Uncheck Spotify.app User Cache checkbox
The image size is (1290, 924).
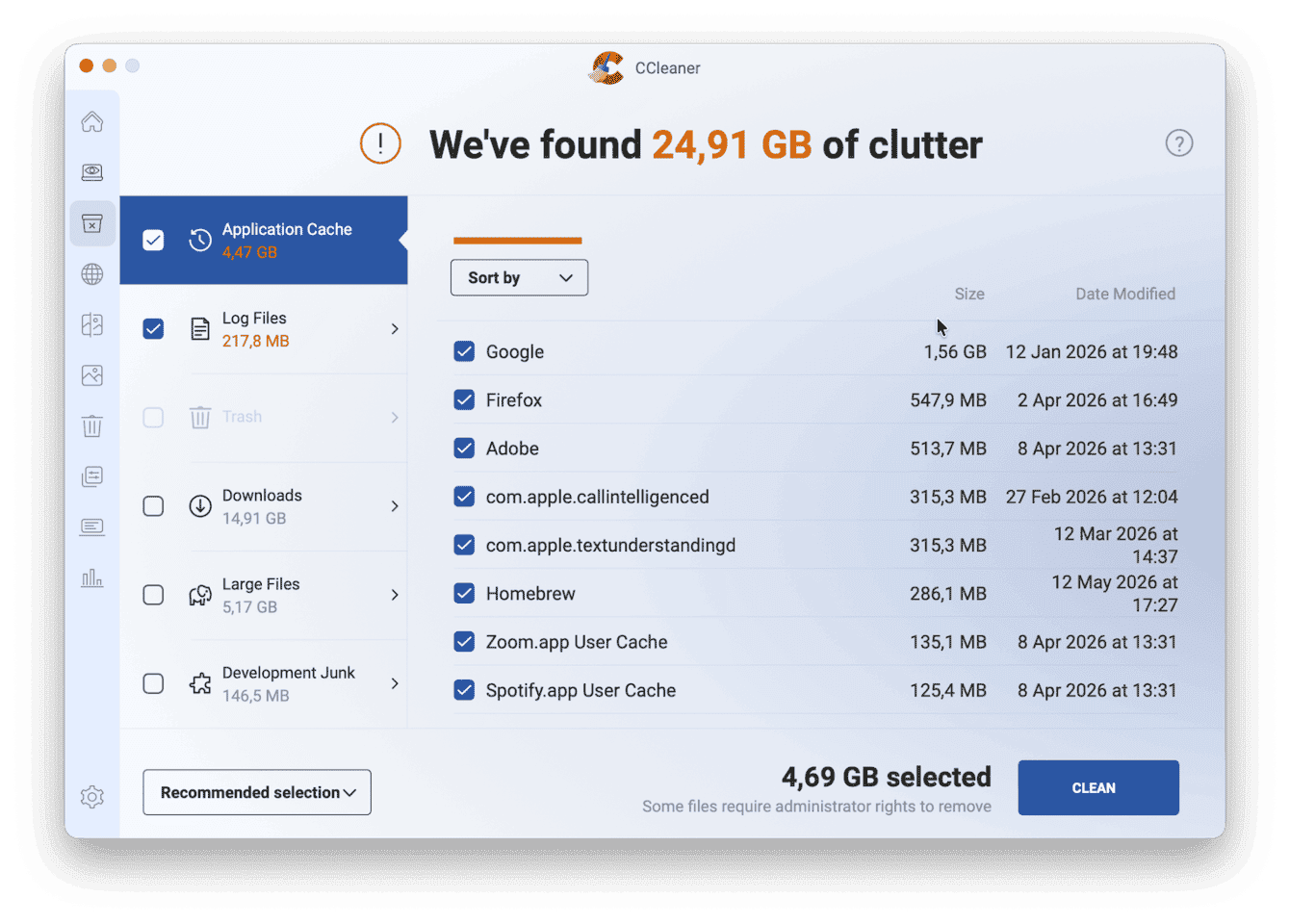click(464, 690)
